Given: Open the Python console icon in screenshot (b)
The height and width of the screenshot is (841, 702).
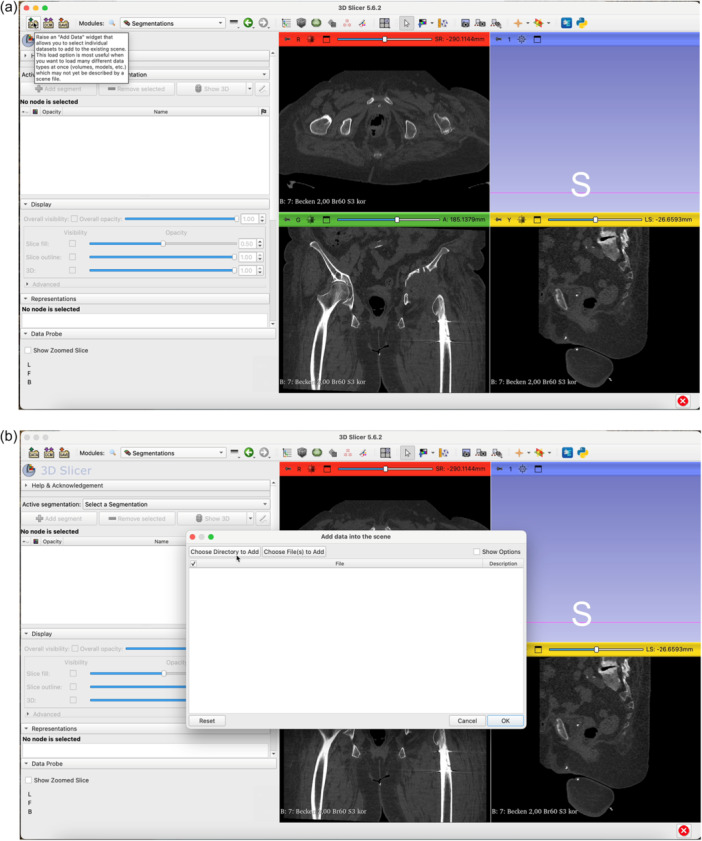Looking at the screenshot, I should pos(582,453).
